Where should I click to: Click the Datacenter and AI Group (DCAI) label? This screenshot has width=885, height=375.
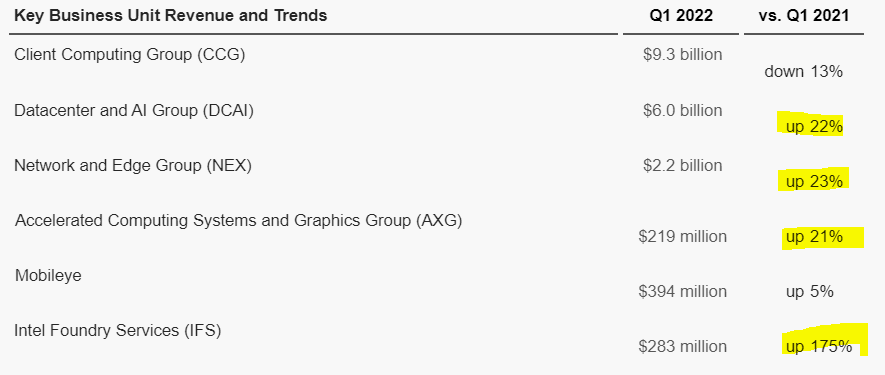click(134, 110)
